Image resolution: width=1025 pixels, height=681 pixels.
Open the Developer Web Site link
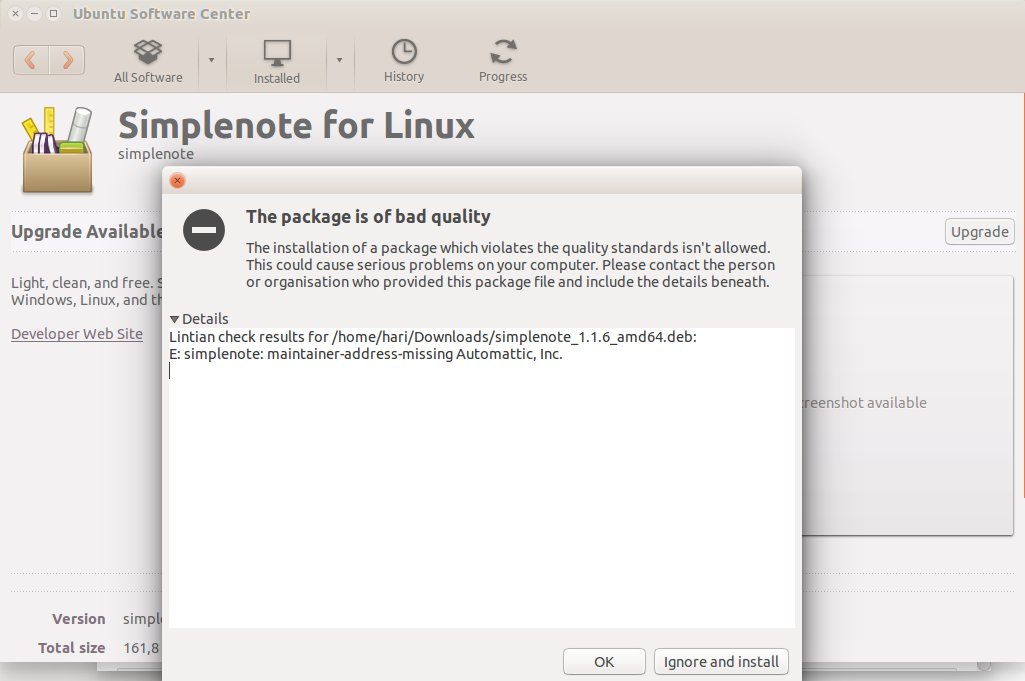pos(76,334)
